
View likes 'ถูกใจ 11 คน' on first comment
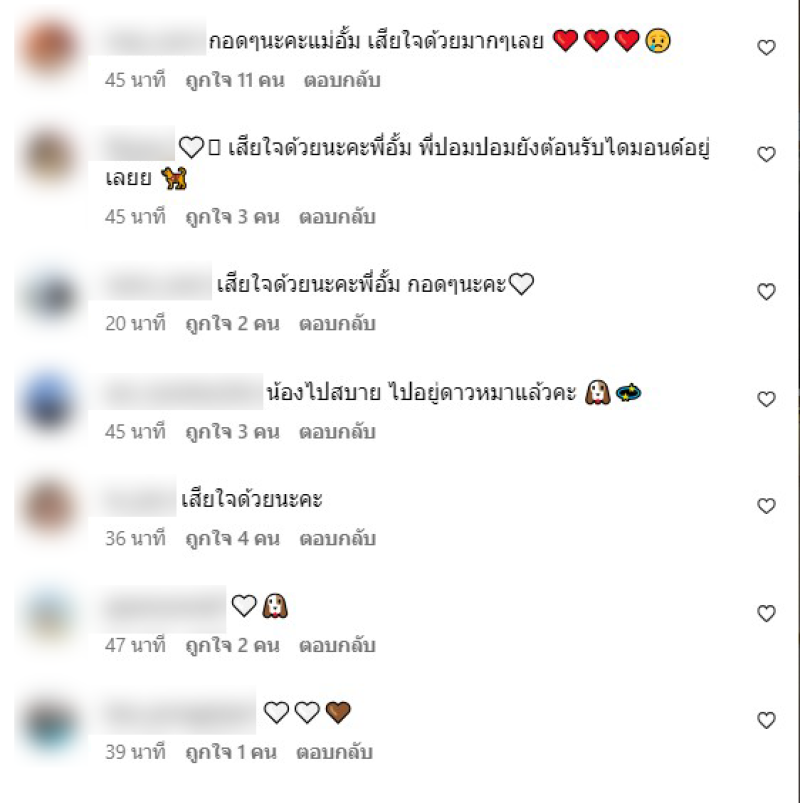coord(235,81)
